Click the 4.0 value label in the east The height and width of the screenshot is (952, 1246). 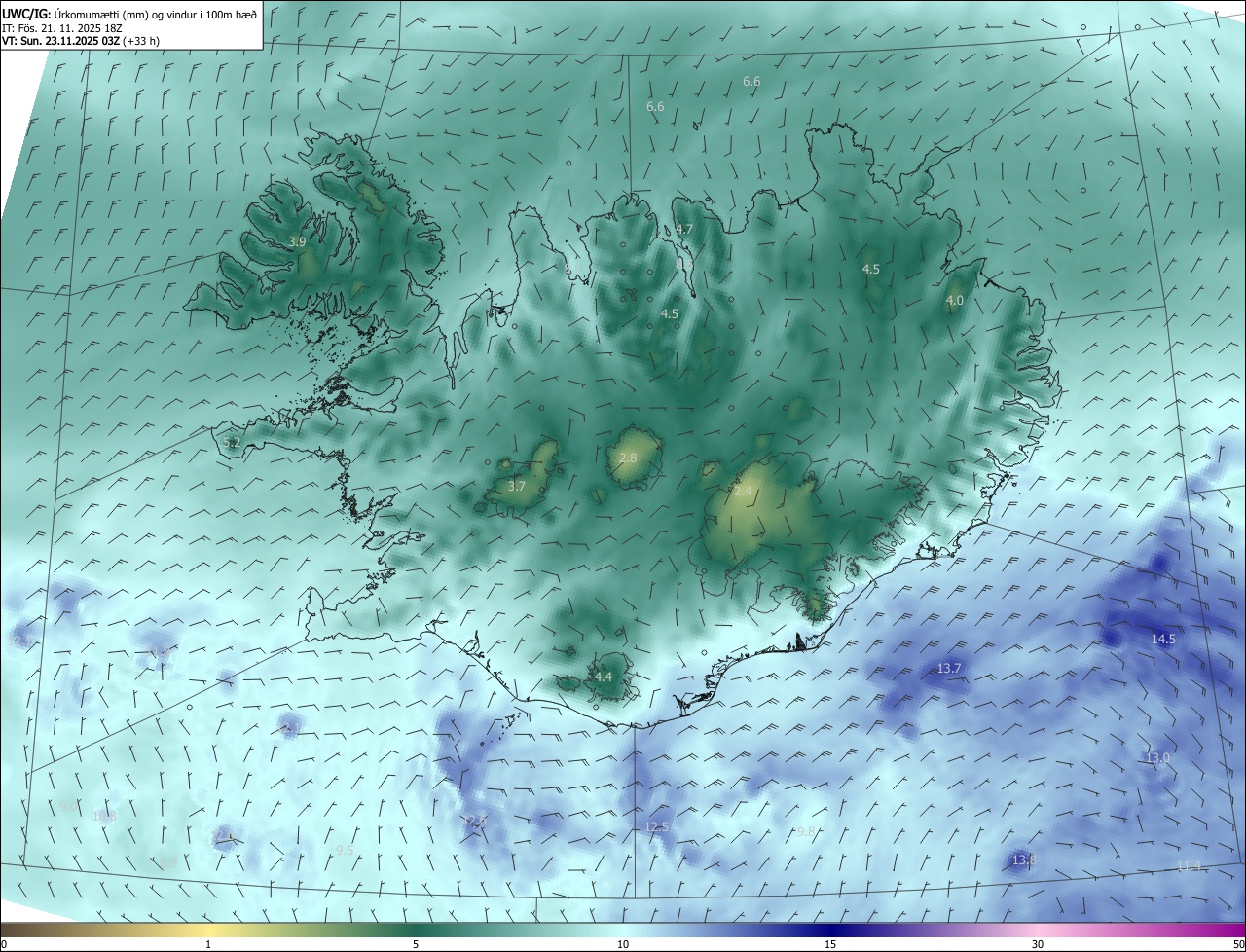[955, 301]
